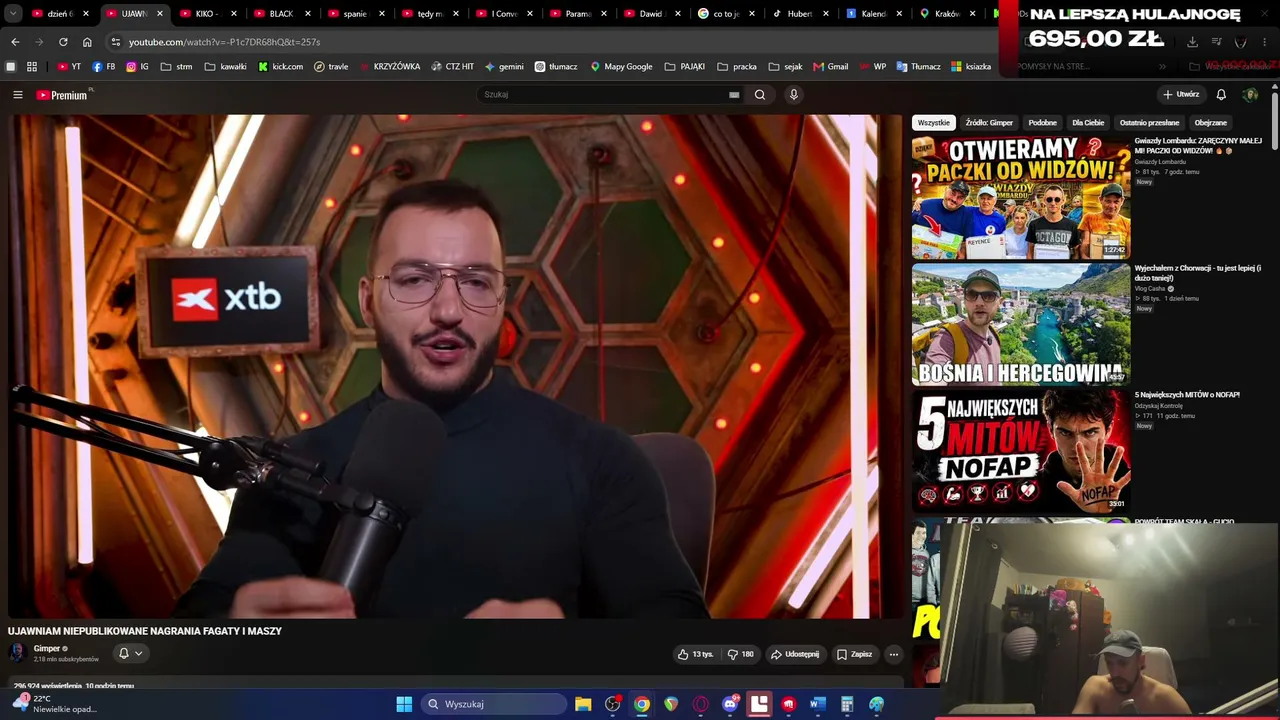Open '5 Największych MITÓW o NOFAP!' title
The width and height of the screenshot is (1280, 720).
point(1187,395)
